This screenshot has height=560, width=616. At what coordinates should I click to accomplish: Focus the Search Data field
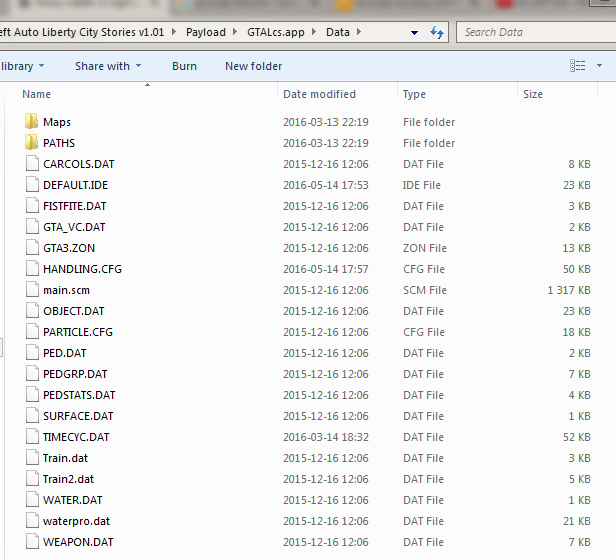pyautogui.click(x=536, y=32)
